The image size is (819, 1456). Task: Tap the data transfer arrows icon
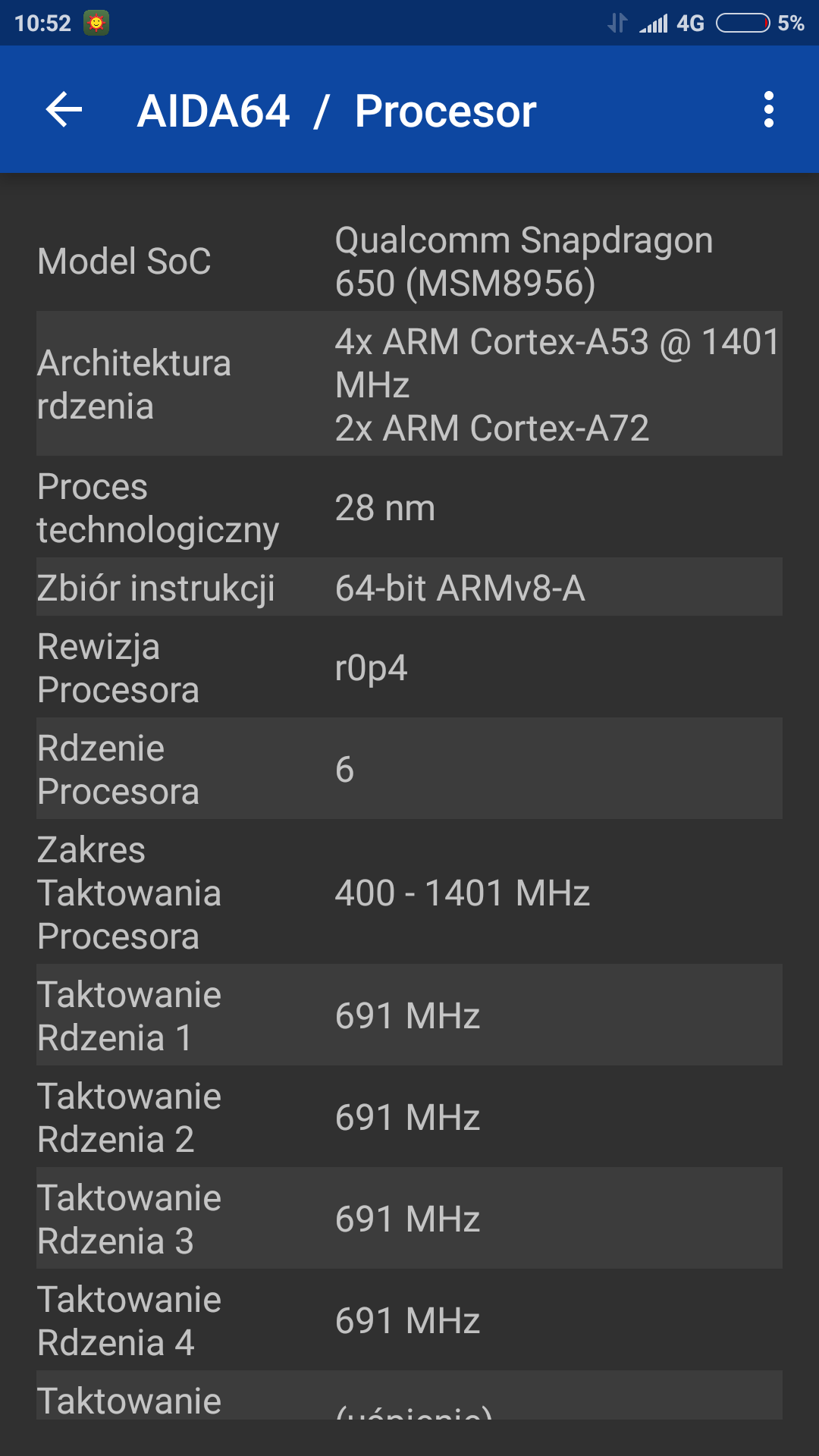pos(617,24)
